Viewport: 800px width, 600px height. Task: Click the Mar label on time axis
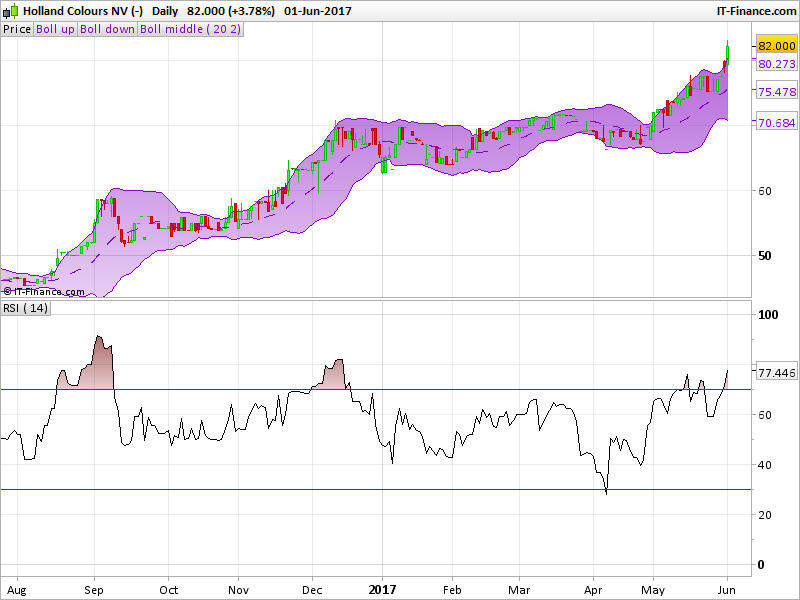519,590
